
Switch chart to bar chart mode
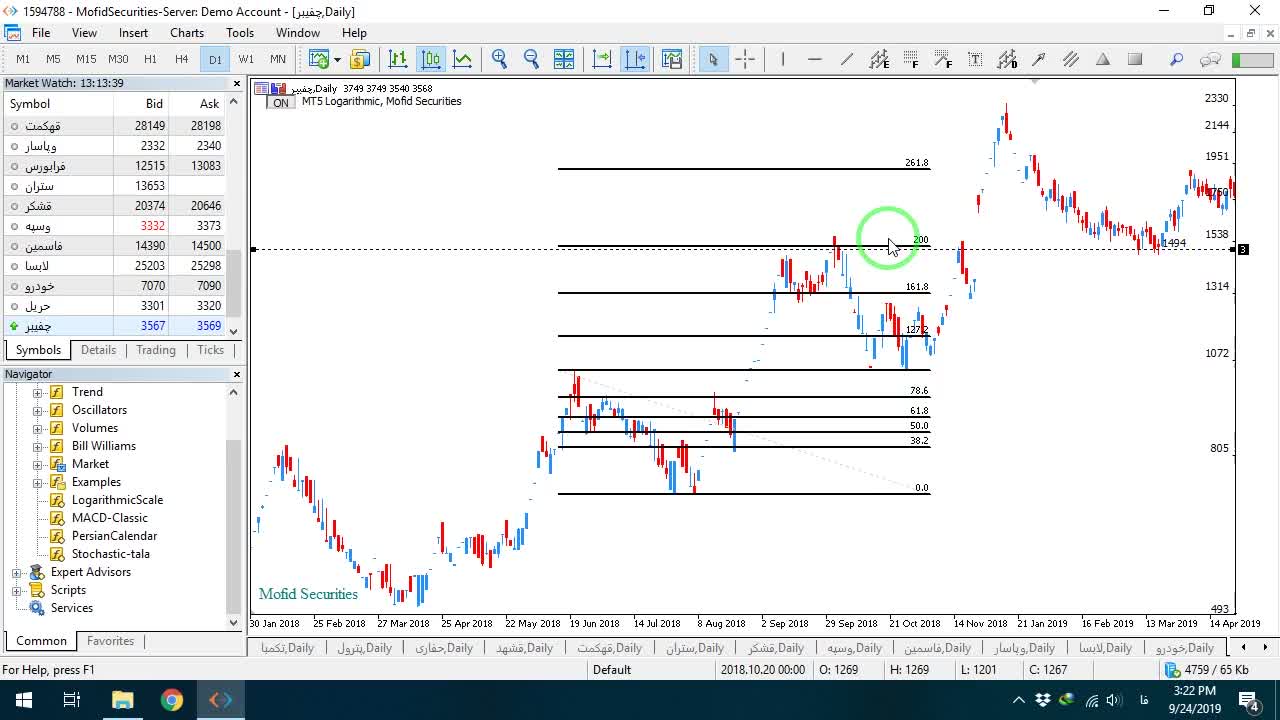coord(398,59)
